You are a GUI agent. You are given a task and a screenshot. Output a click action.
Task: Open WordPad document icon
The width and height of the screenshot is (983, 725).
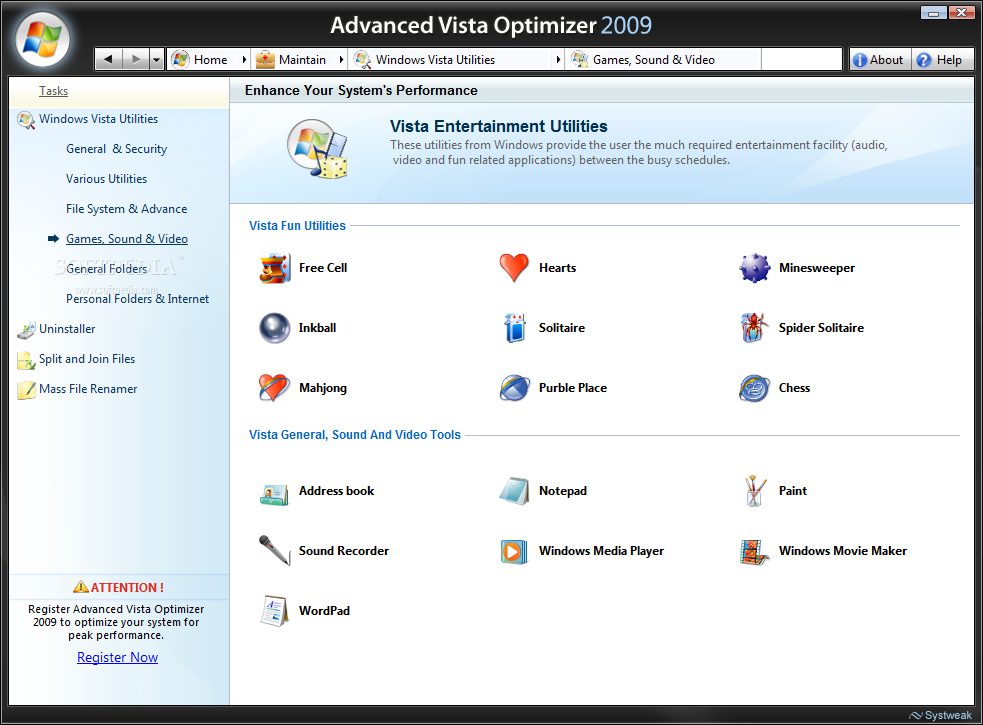click(x=275, y=611)
